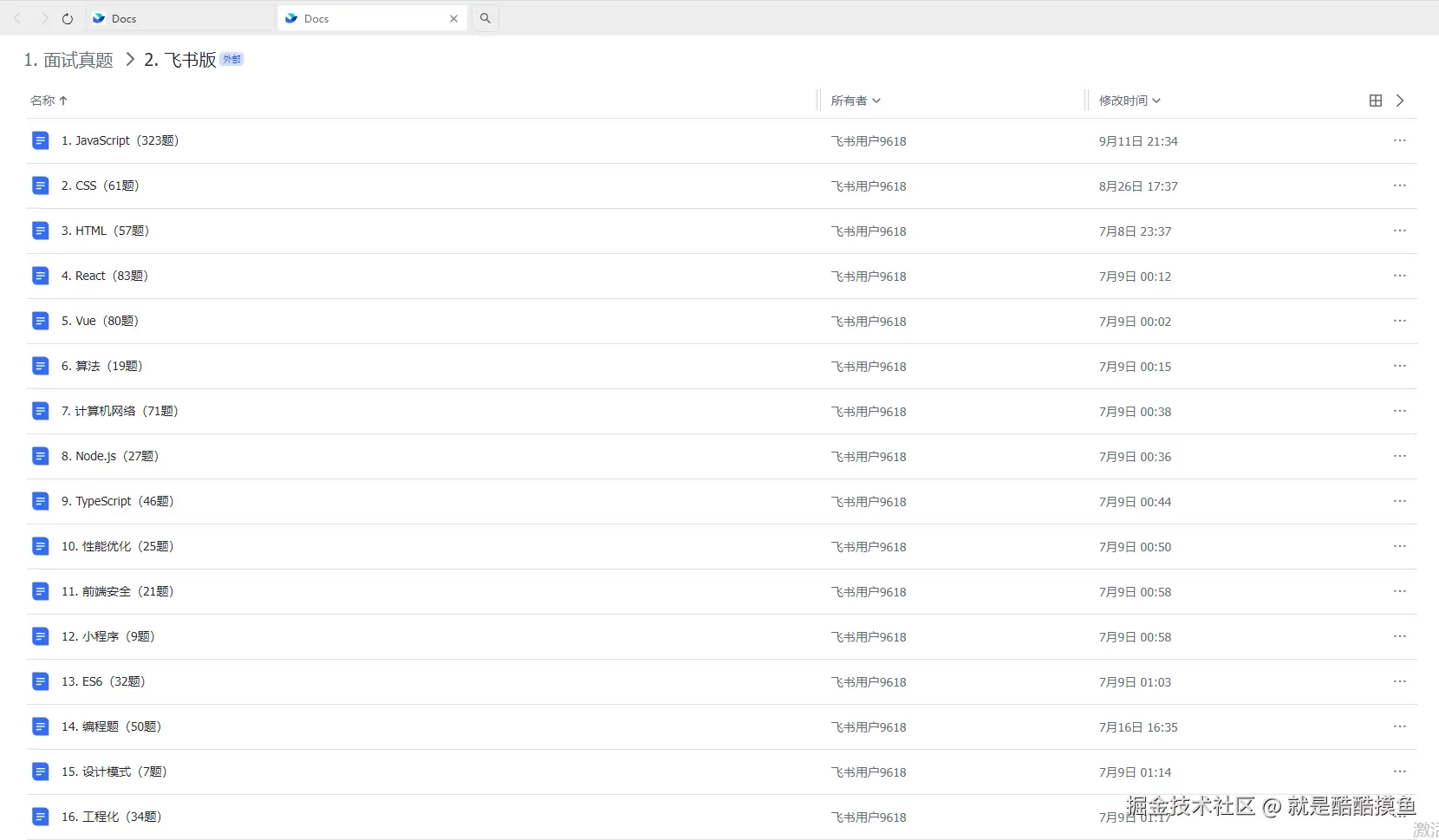Click document icon beside React (83题)
Screen dimensions: 1439x840
[x=41, y=276]
